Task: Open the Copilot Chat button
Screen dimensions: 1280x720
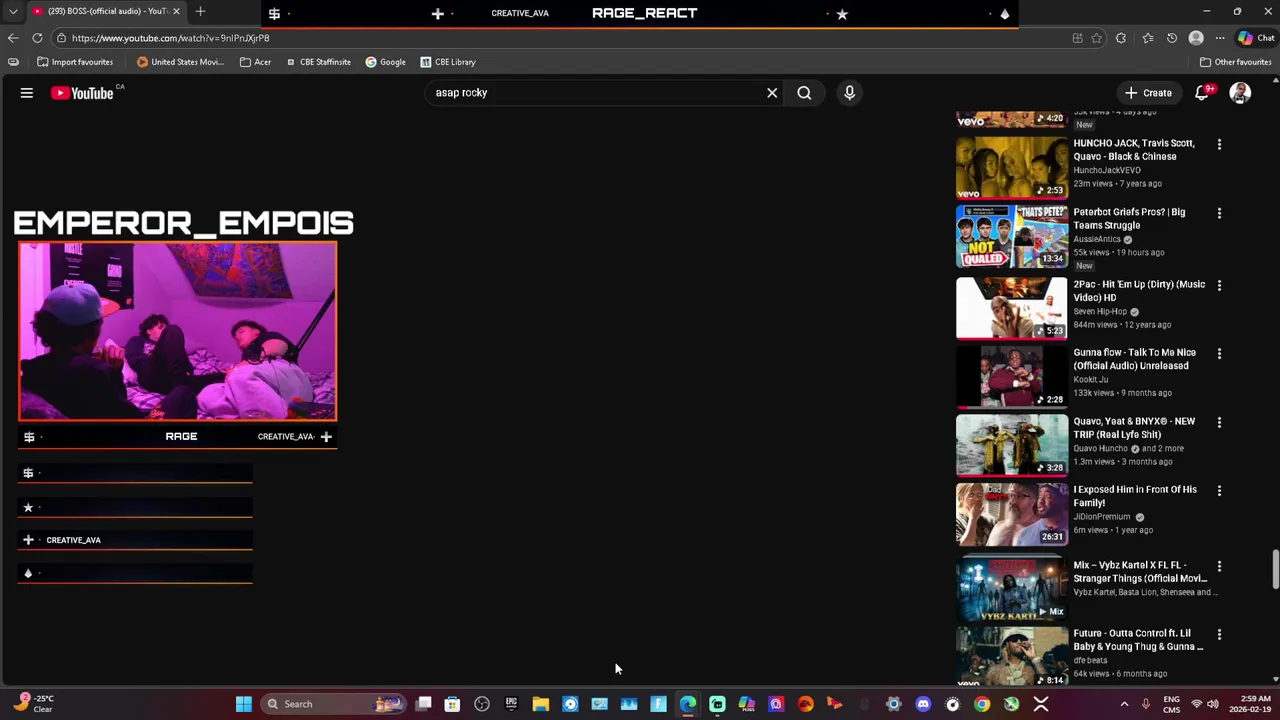Action: (x=1256, y=38)
